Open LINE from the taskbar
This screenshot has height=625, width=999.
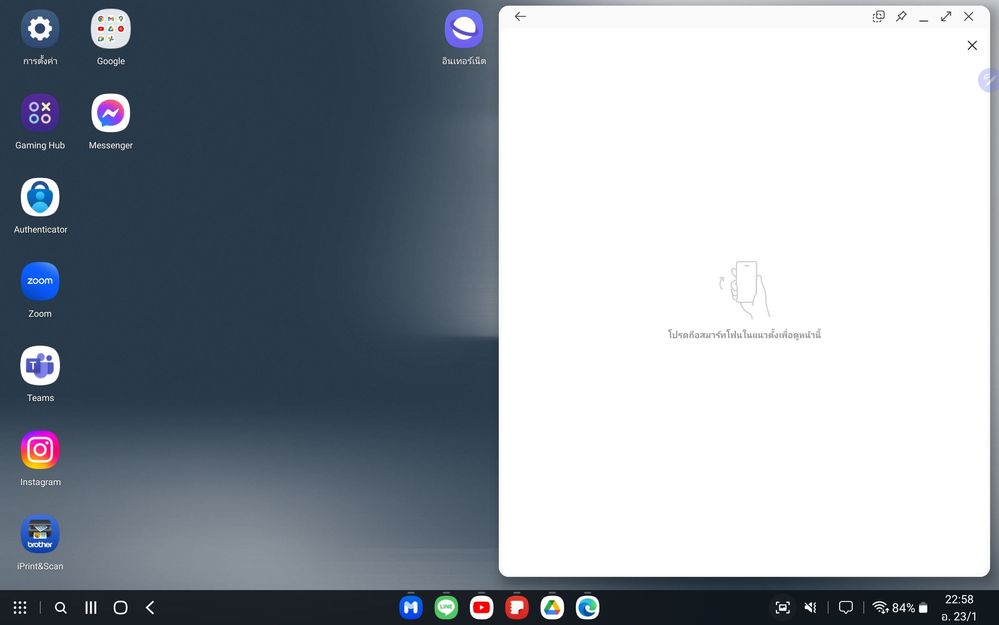(446, 608)
